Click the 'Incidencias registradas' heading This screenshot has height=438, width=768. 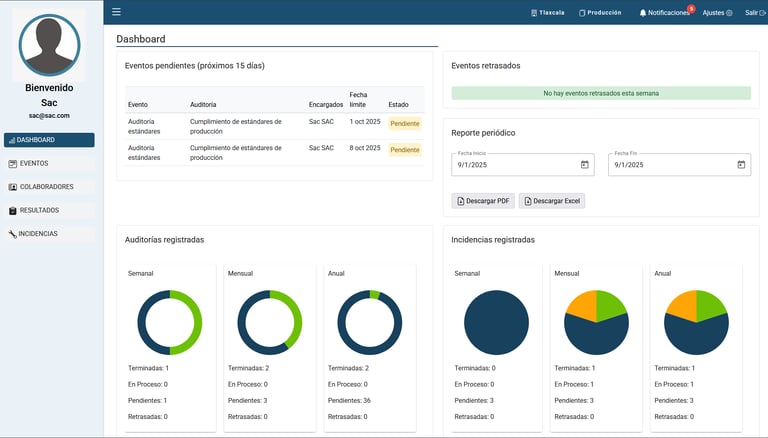[493, 240]
